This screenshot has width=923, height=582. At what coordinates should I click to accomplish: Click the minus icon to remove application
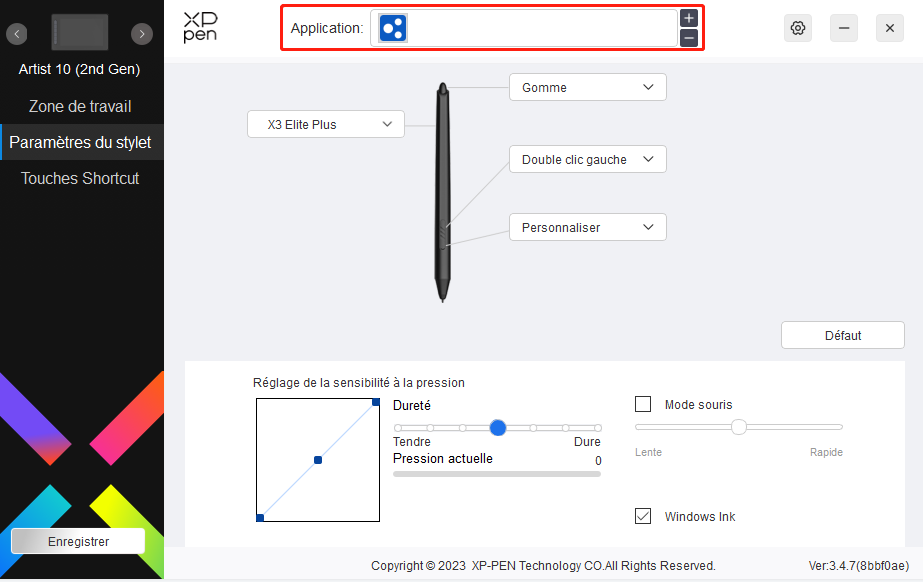click(x=689, y=38)
